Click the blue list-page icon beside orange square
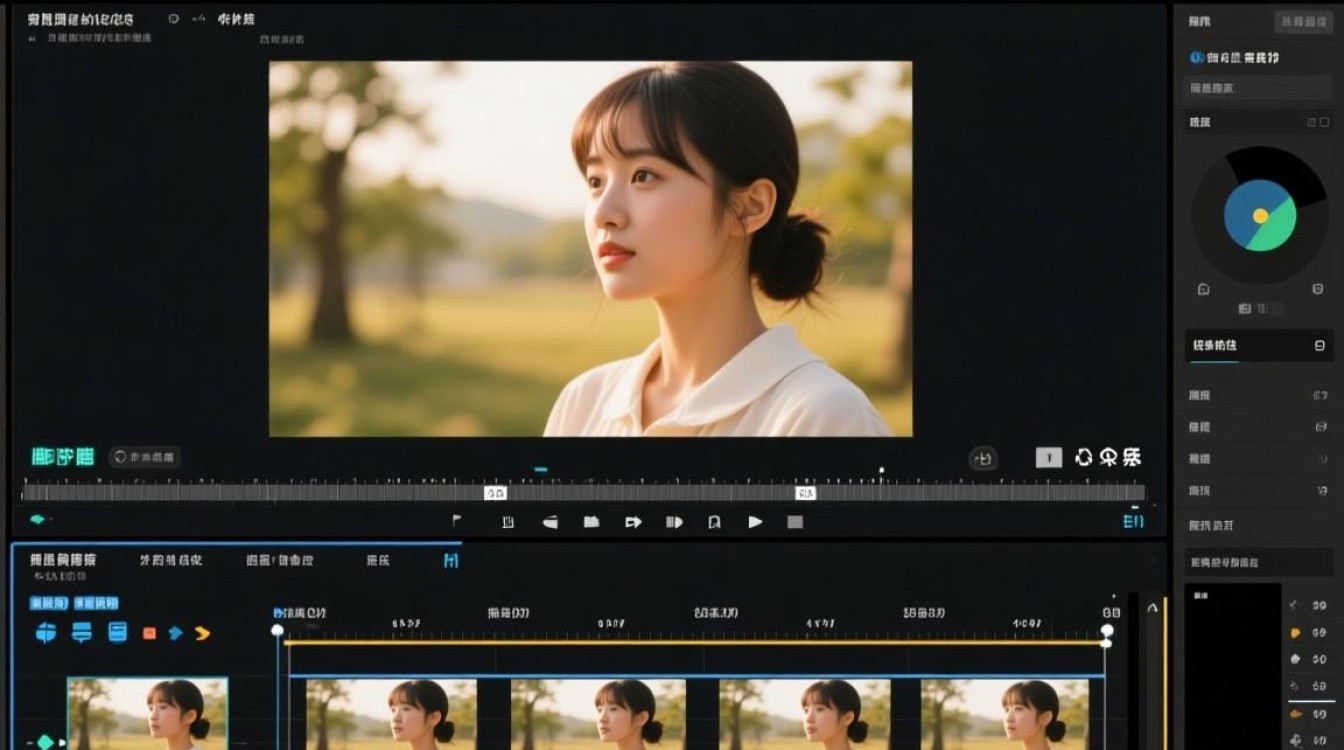Screen dimensions: 1344x750 117,632
